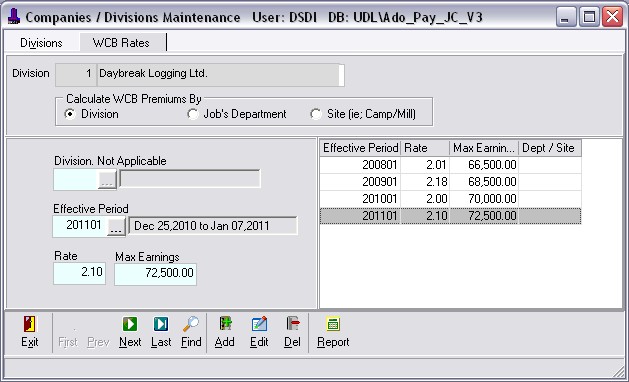This screenshot has height=382, width=629.
Task: Minimize the Companies / Divisions Maintenance window
Action: click(x=566, y=17)
